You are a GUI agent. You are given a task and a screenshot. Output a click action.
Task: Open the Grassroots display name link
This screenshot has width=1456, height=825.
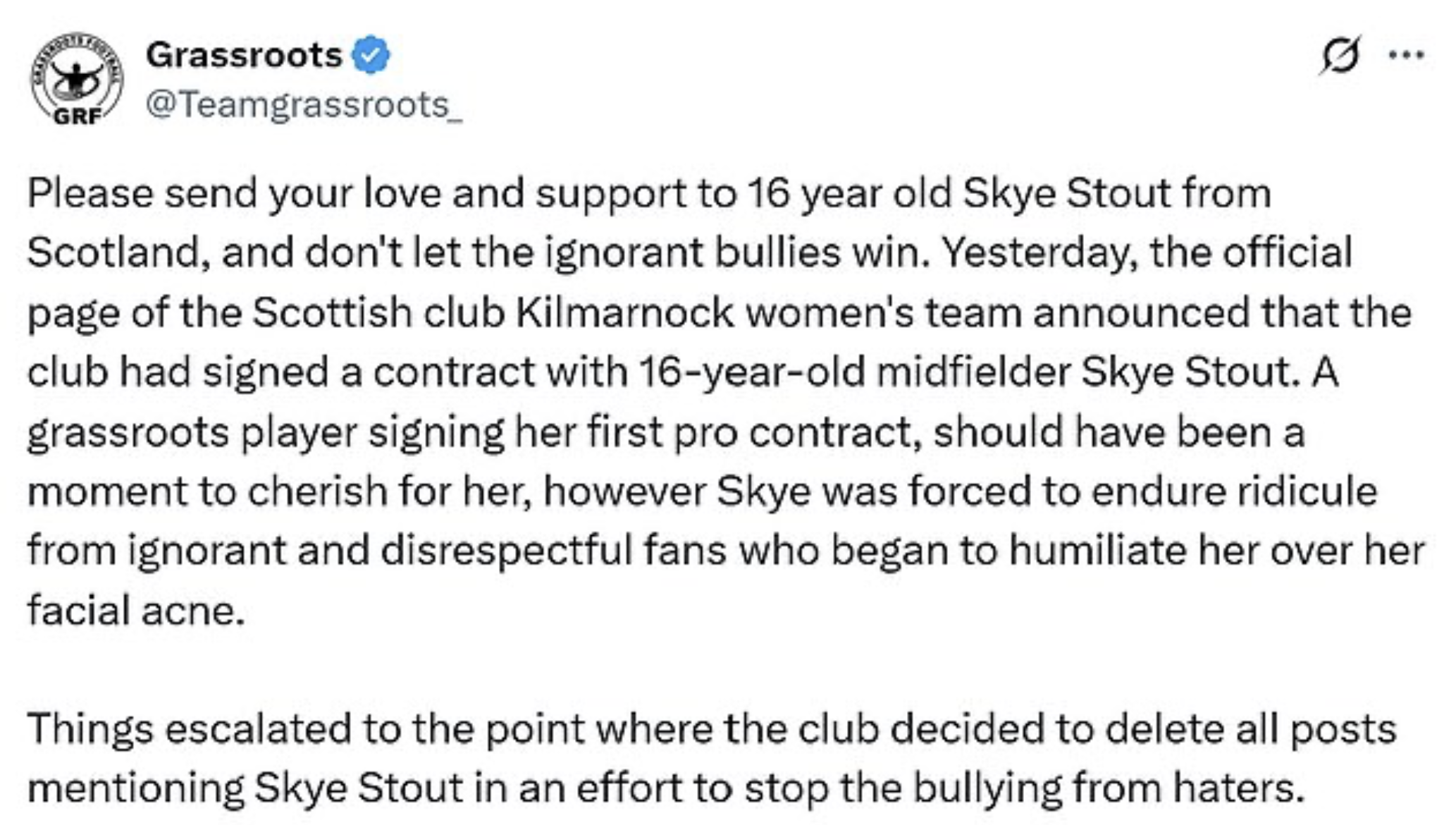coord(244,55)
